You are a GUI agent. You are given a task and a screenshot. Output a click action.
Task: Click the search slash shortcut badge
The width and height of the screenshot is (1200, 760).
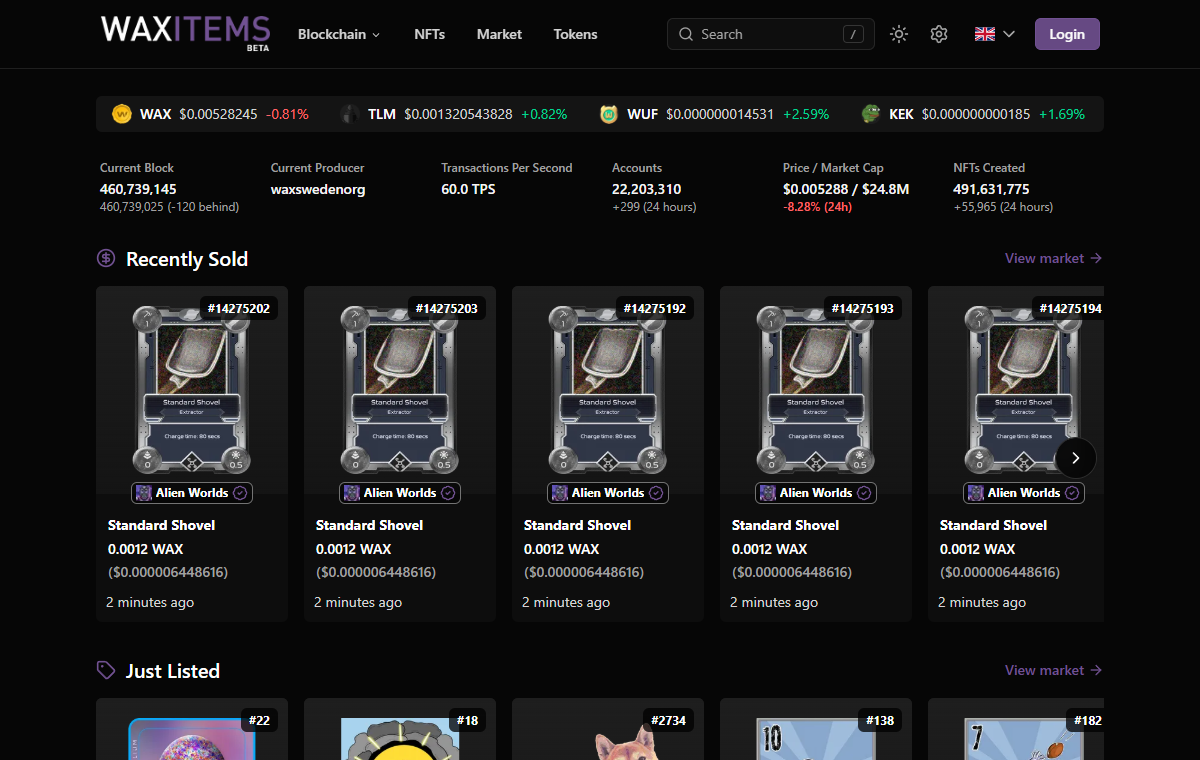click(853, 34)
